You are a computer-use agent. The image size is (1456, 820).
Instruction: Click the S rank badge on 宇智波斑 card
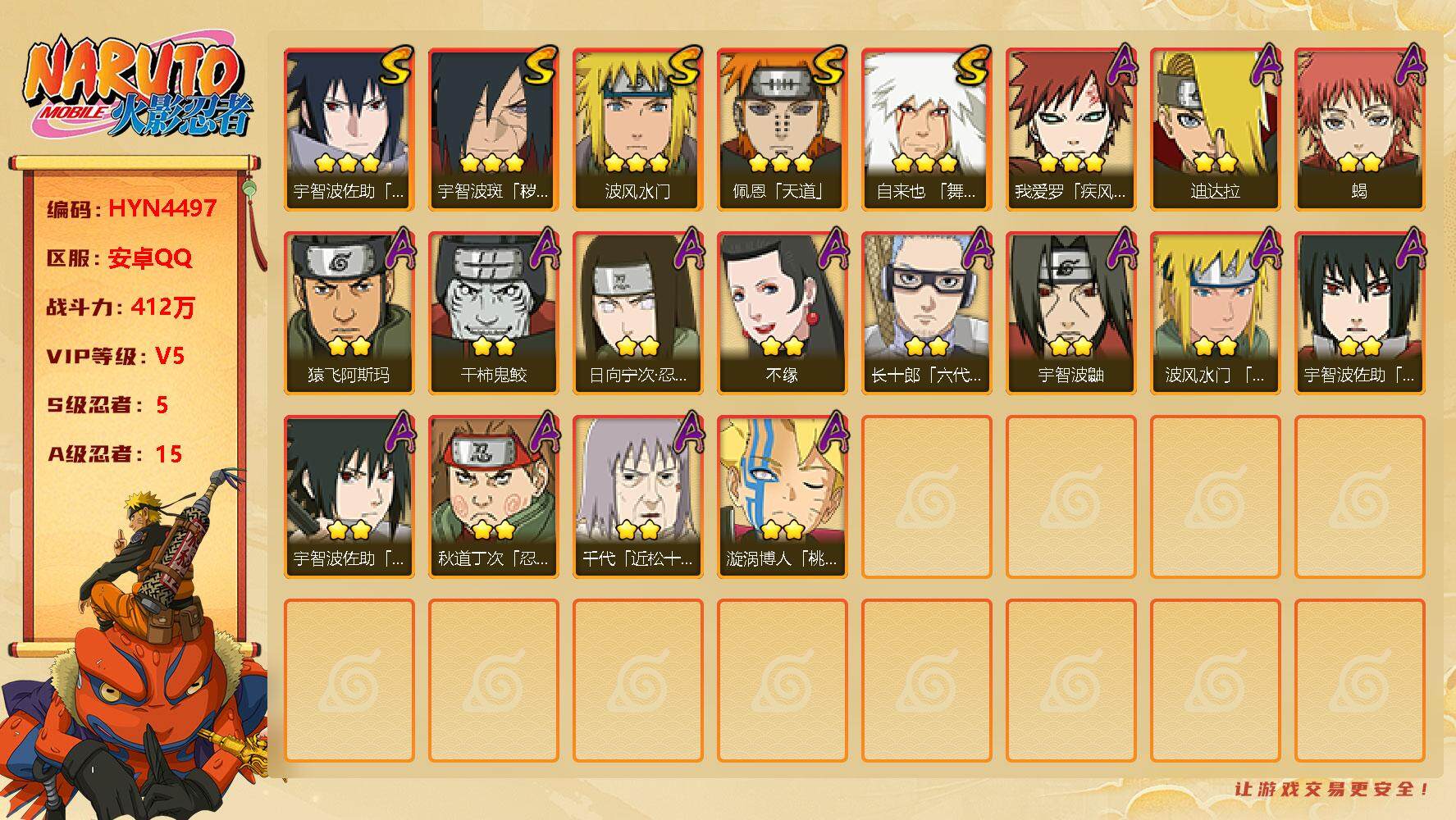539,66
